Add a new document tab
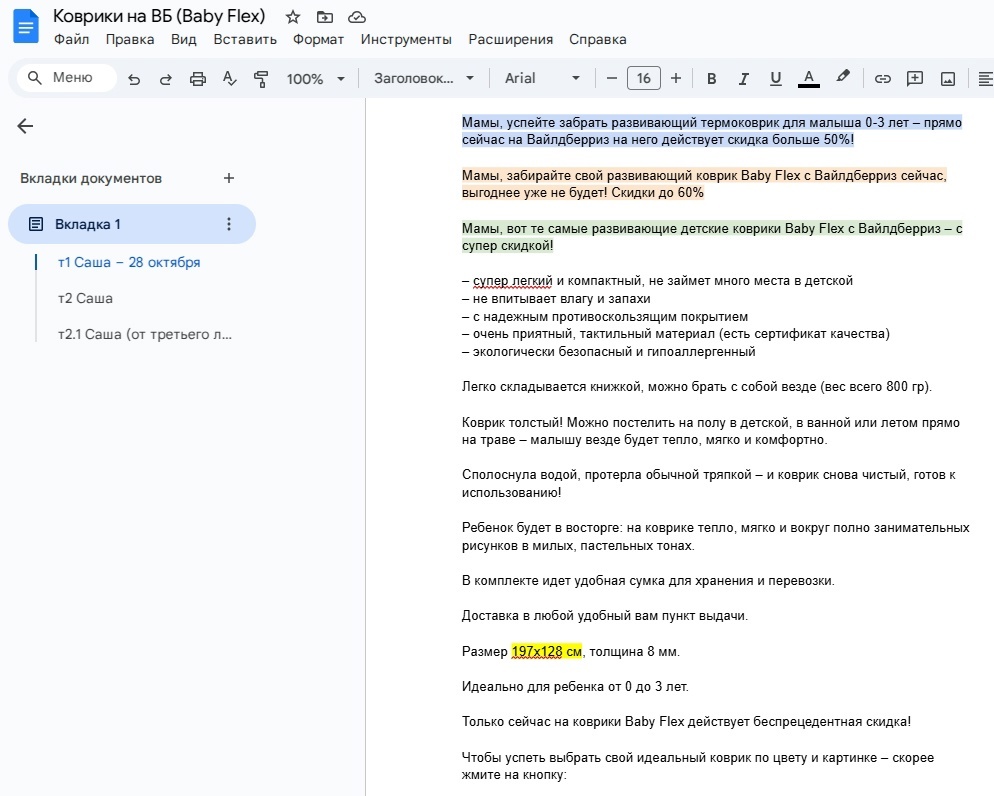 click(x=229, y=178)
